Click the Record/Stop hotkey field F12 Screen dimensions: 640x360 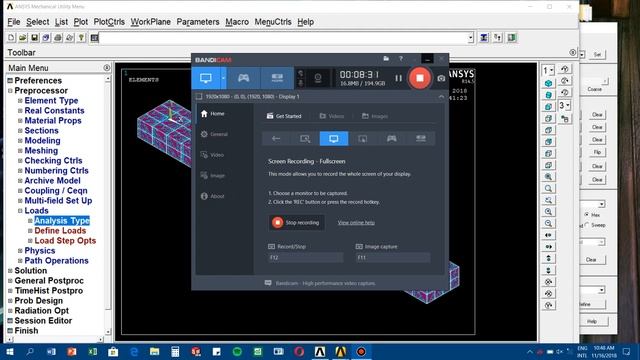(305, 258)
